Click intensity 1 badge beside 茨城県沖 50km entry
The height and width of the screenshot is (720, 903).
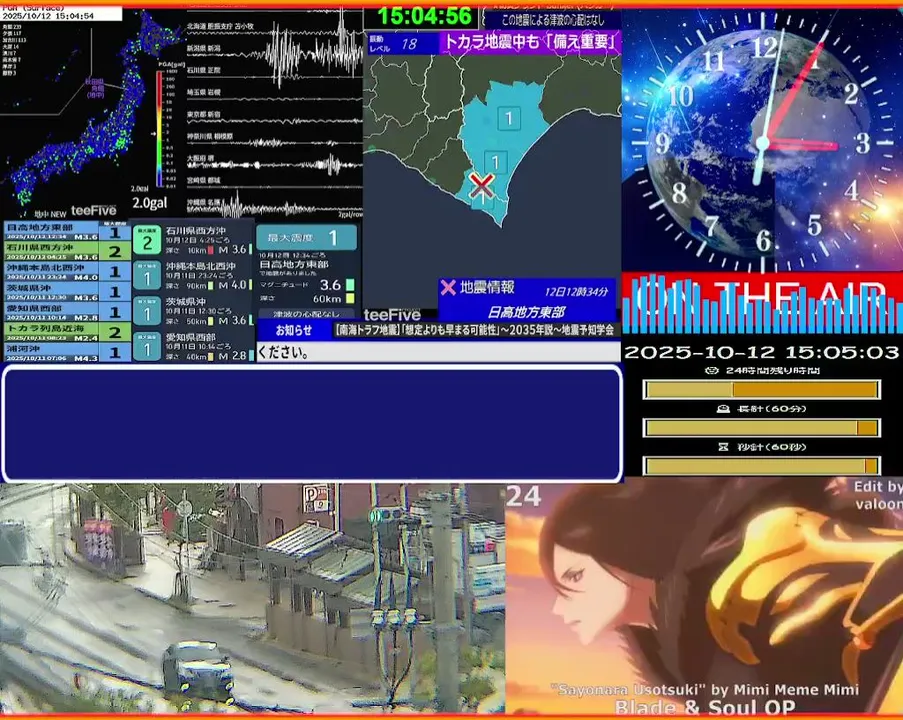pos(147,312)
